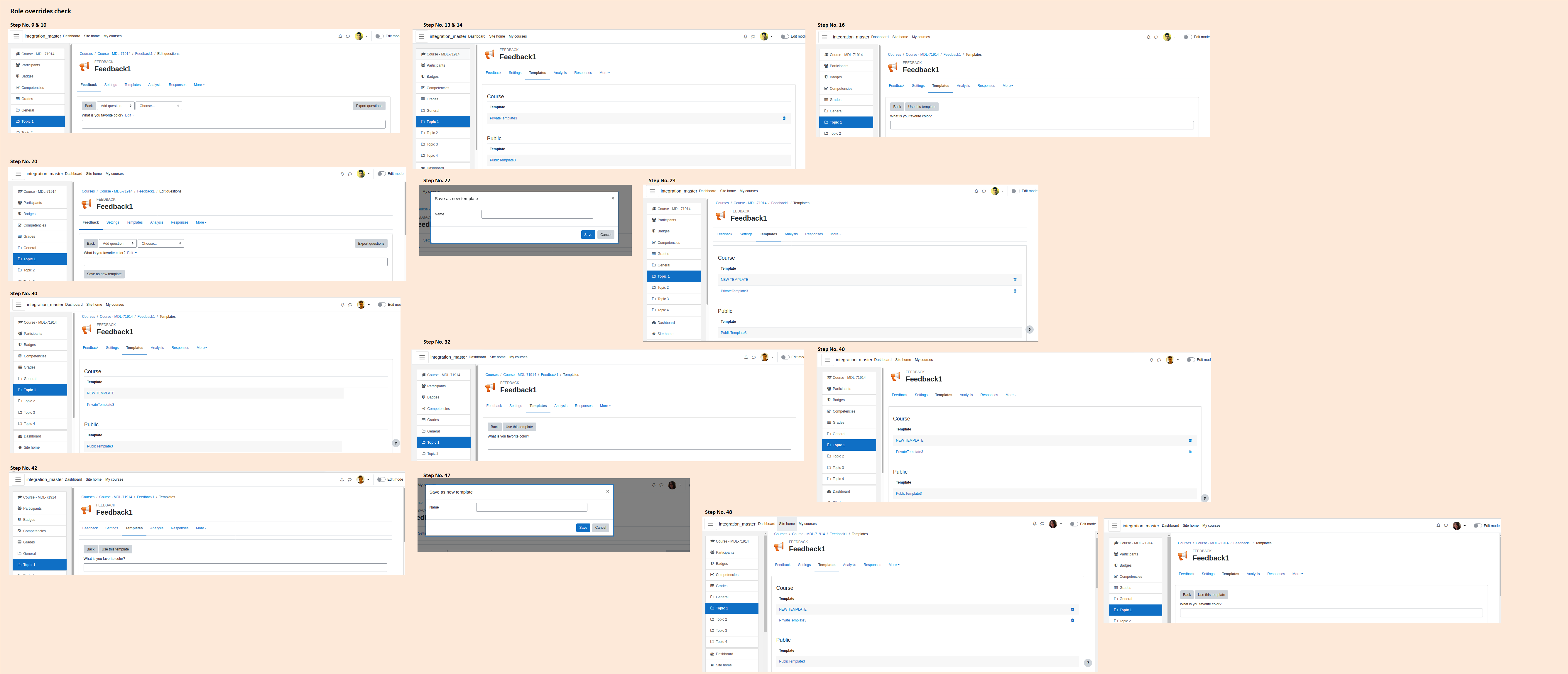Open Add question dropdown in Step 9 & 10

click(116, 106)
